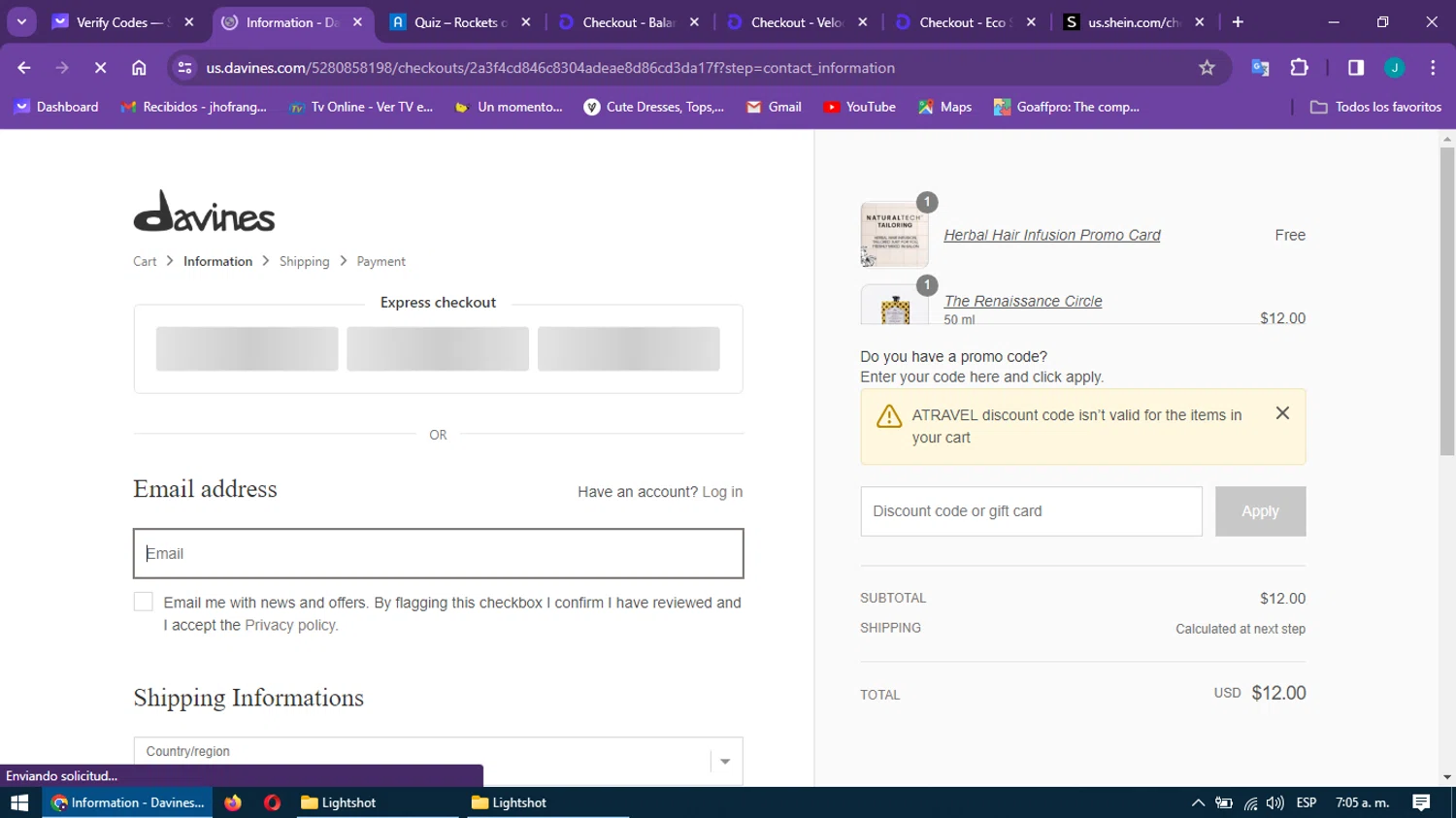The image size is (1456, 818).
Task: Show hidden system tray icons
Action: click(1198, 802)
